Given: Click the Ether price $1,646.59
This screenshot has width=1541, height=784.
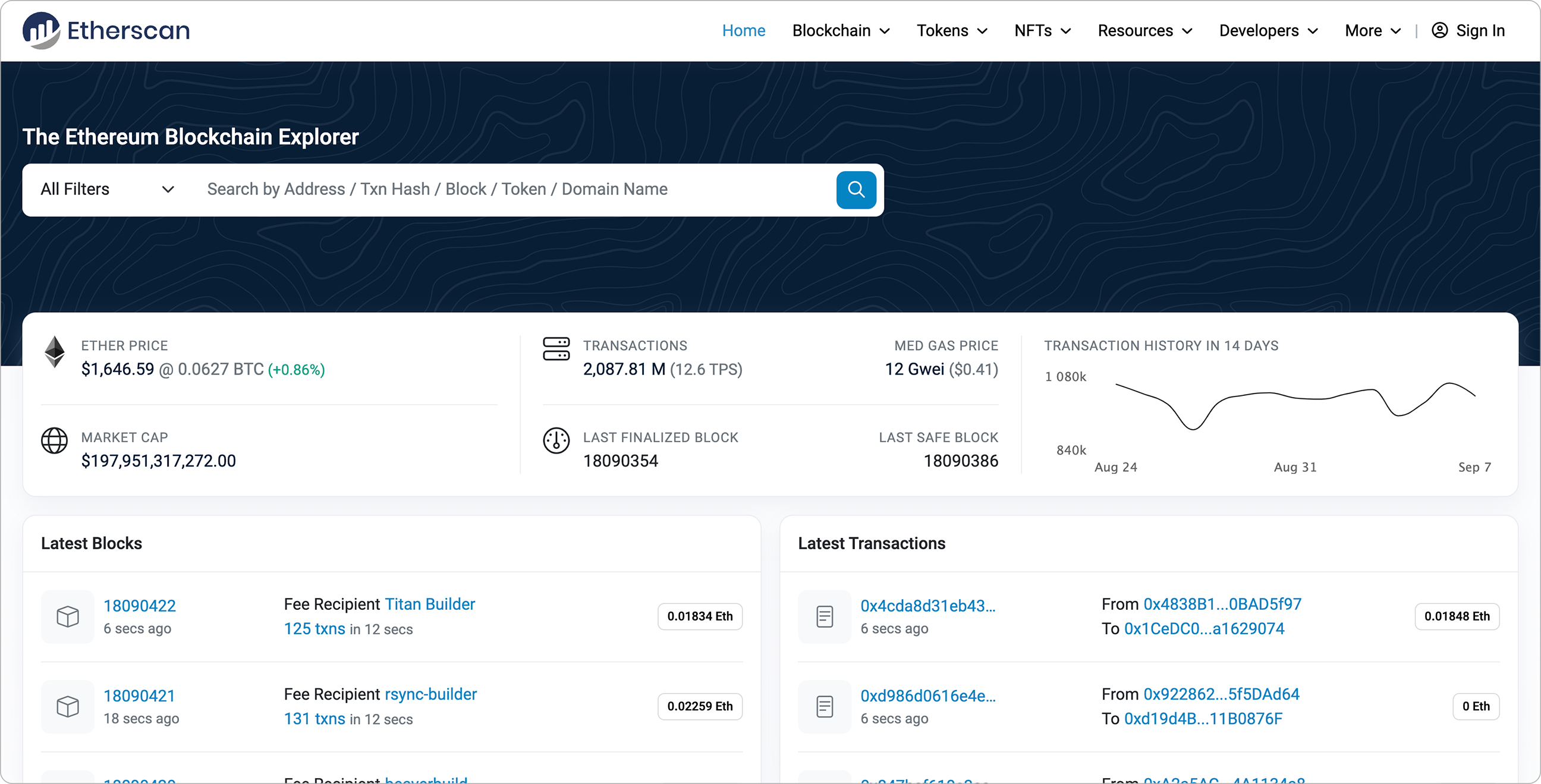Looking at the screenshot, I should tap(118, 370).
